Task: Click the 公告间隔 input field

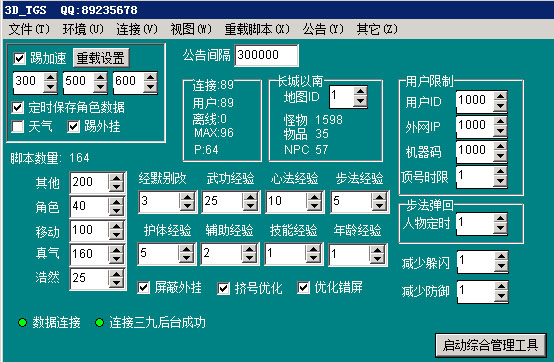Action: tap(266, 55)
